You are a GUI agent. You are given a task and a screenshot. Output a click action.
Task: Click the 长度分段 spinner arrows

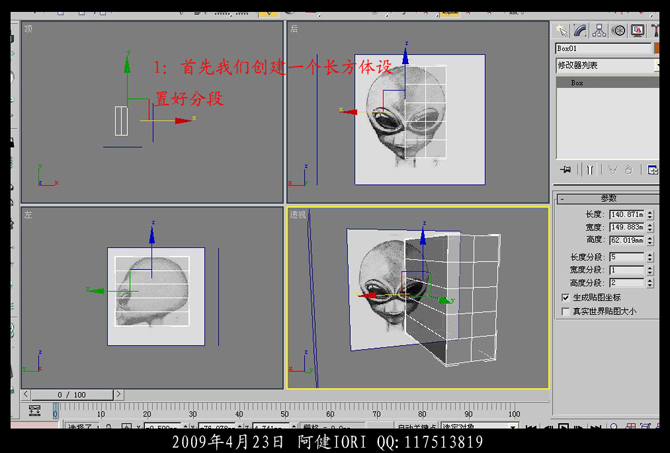coord(650,257)
